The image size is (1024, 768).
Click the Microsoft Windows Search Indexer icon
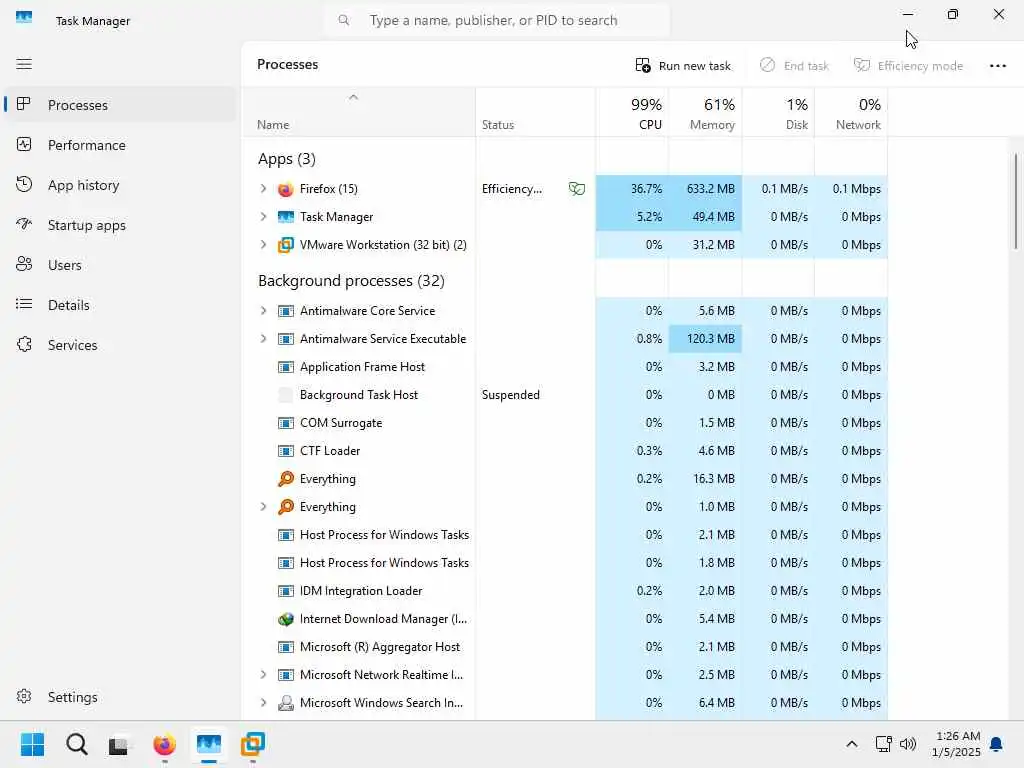[285, 703]
